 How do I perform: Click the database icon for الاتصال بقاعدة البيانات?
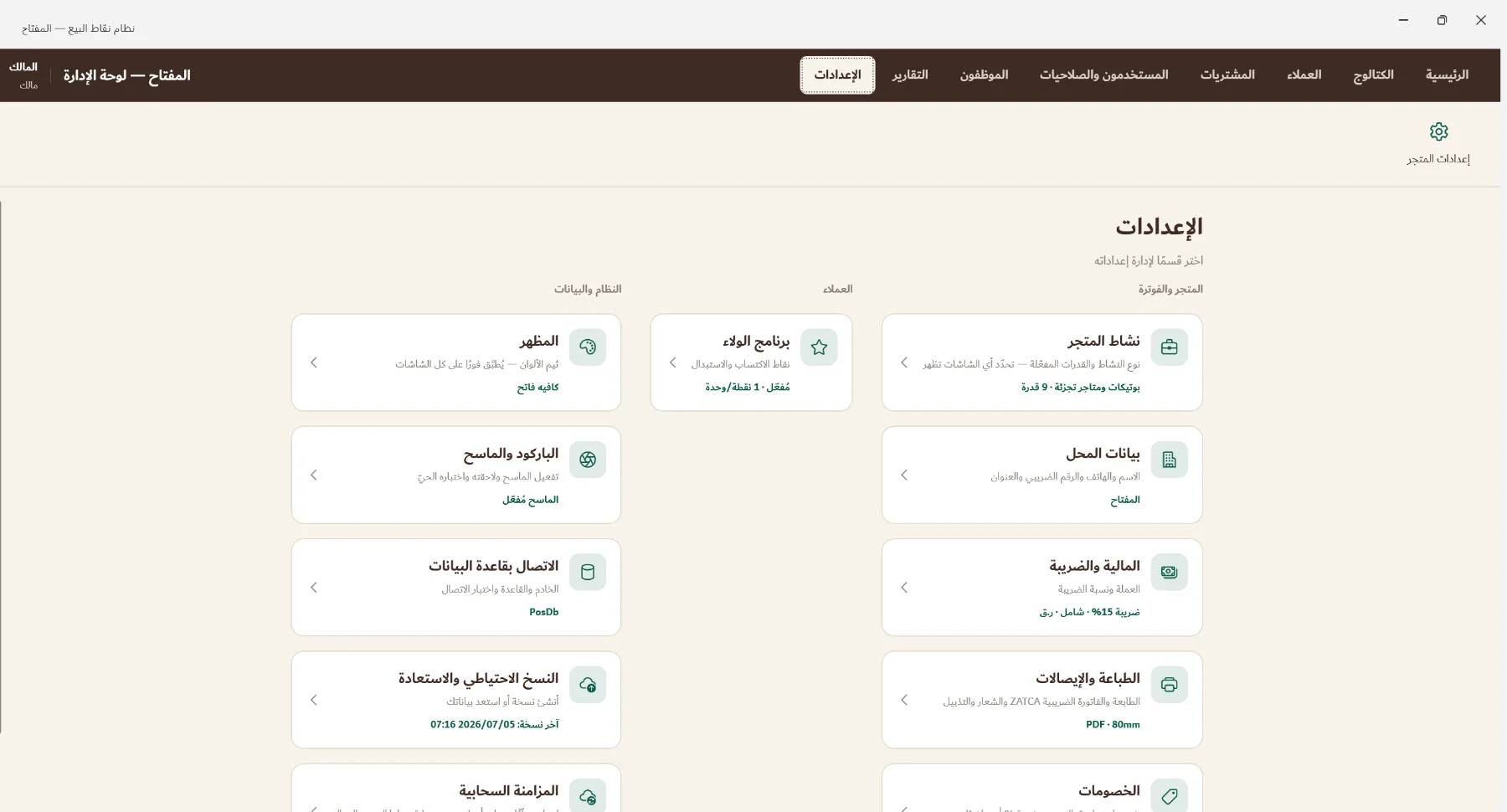(x=588, y=572)
